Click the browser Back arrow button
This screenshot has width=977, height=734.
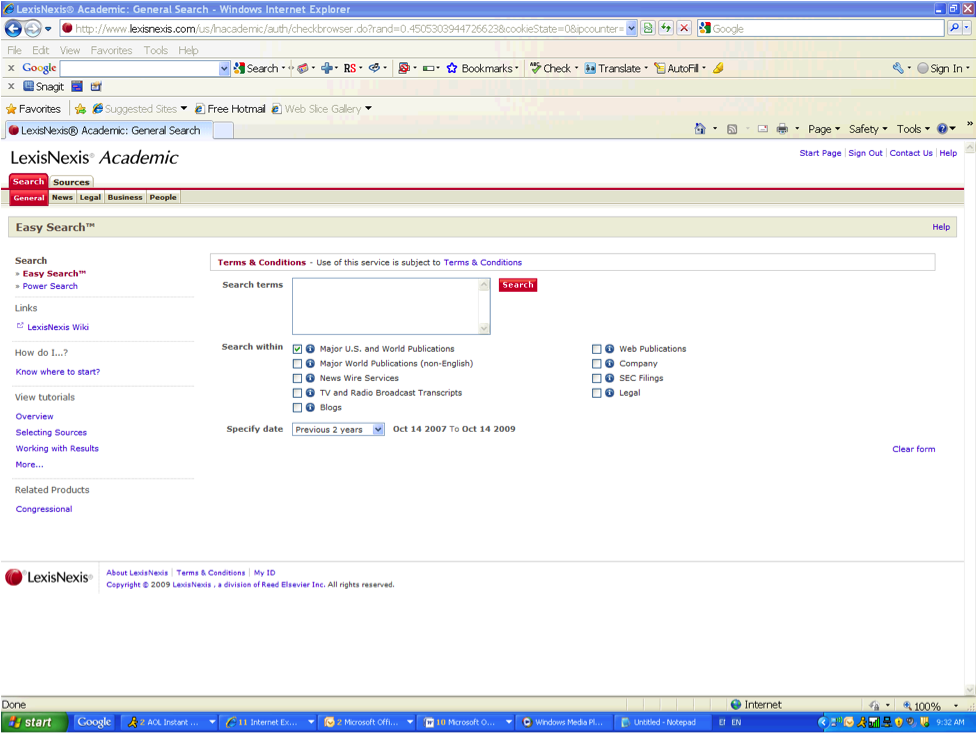coord(13,29)
